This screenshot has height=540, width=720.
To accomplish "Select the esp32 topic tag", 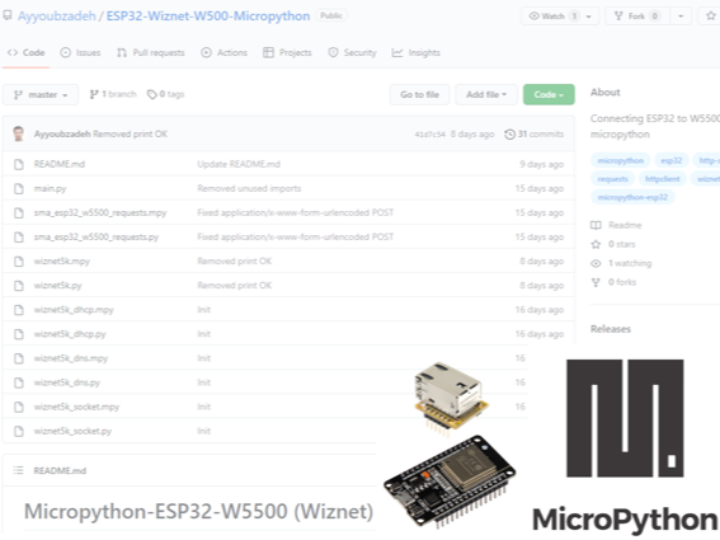I will [x=671, y=161].
